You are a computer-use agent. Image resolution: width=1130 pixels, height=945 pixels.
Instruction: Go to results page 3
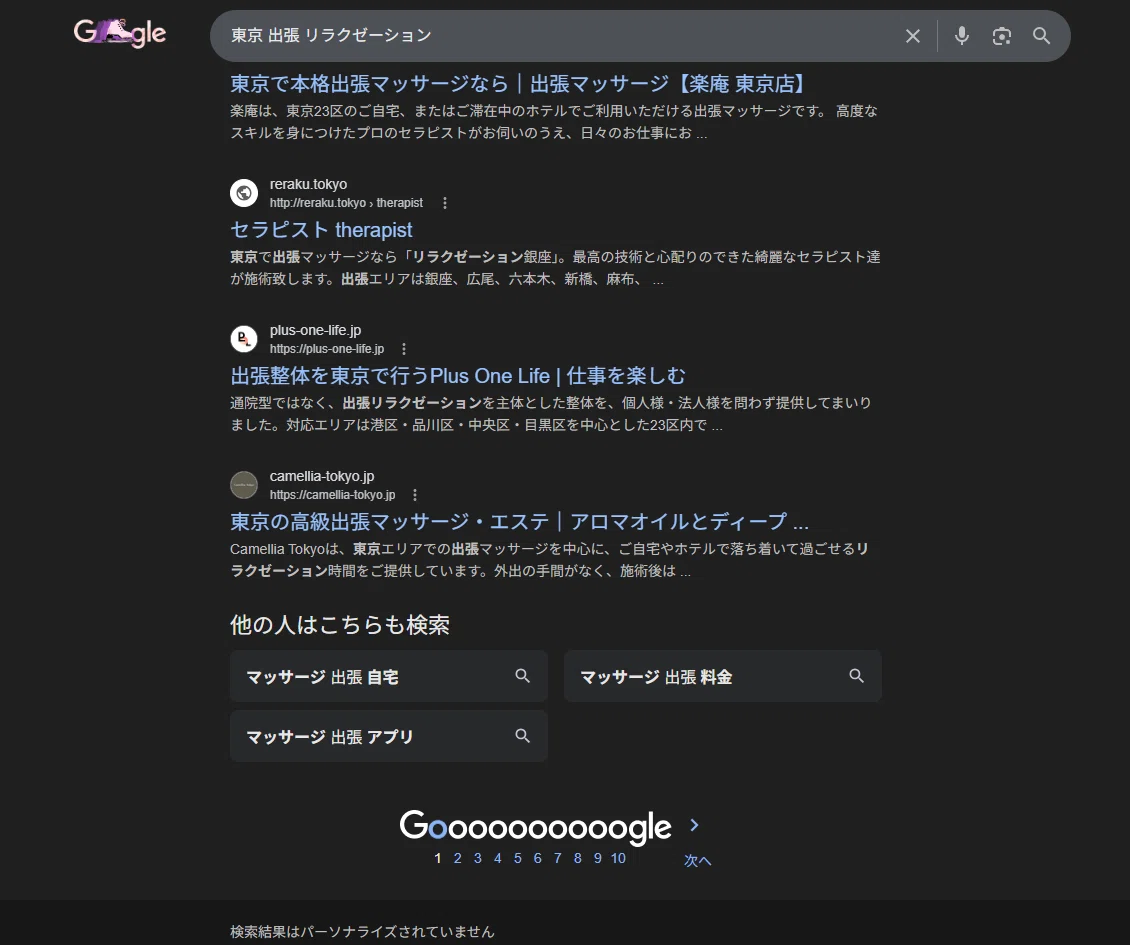(477, 859)
